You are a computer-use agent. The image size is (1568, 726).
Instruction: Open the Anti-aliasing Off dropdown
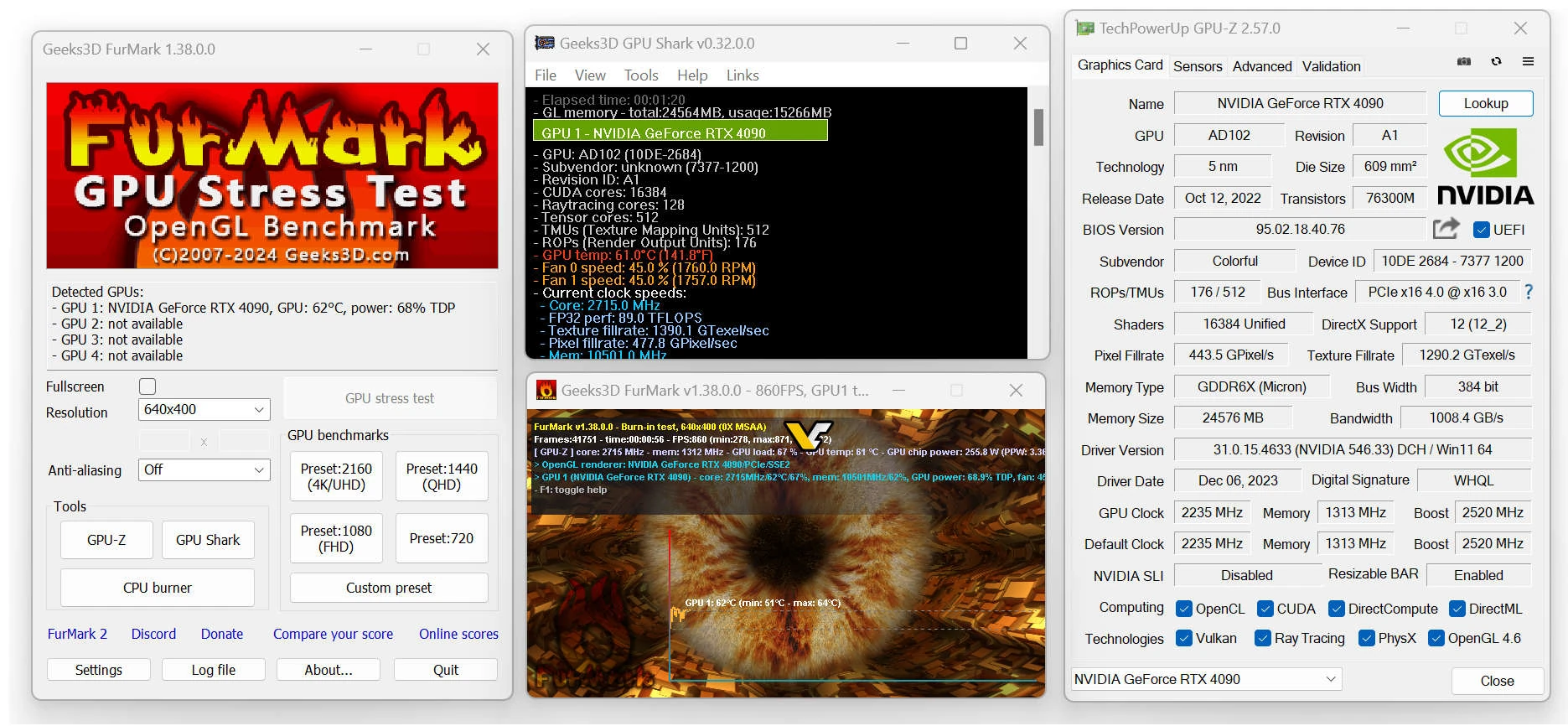click(204, 469)
